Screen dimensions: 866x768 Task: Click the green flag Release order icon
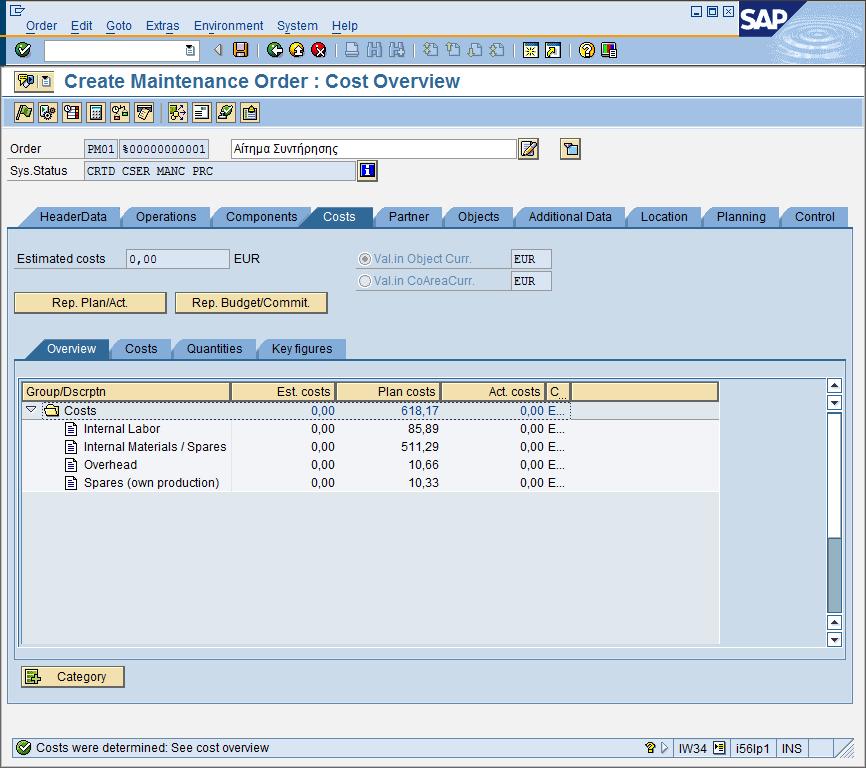24,113
